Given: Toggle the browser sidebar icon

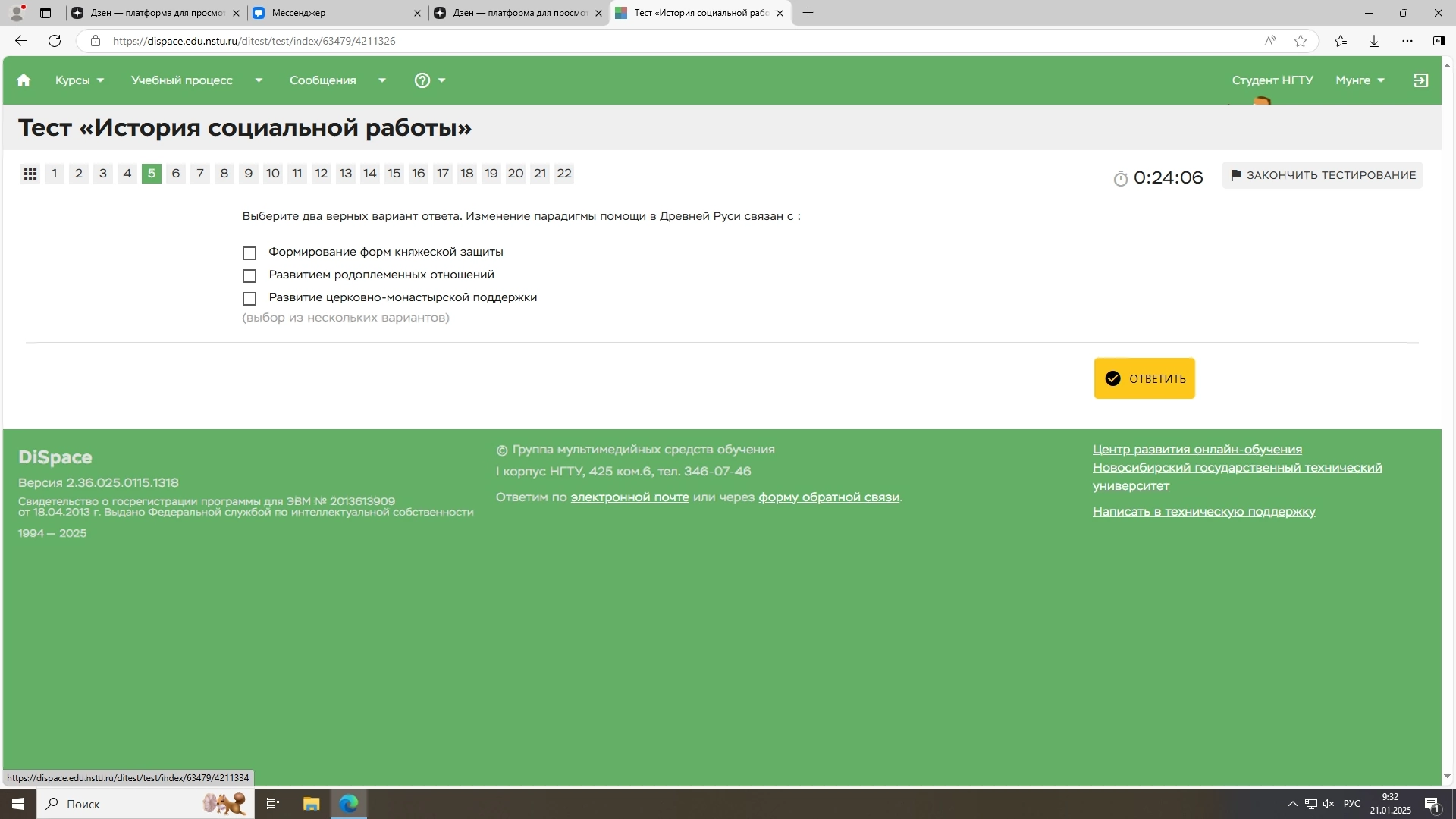Looking at the screenshot, I should pos(1439,41).
